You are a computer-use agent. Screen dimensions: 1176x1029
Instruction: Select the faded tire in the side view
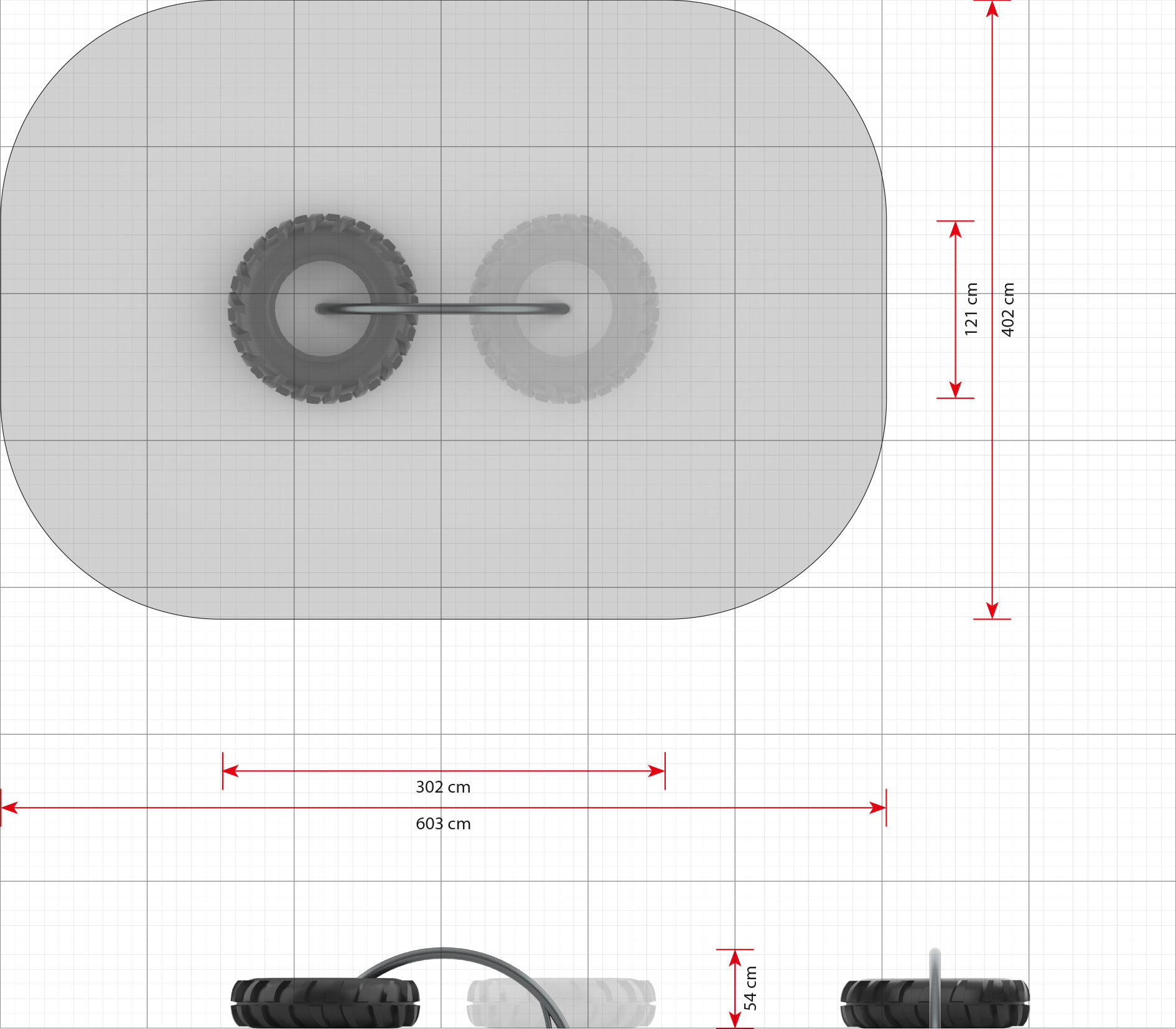pyautogui.click(x=616, y=1002)
